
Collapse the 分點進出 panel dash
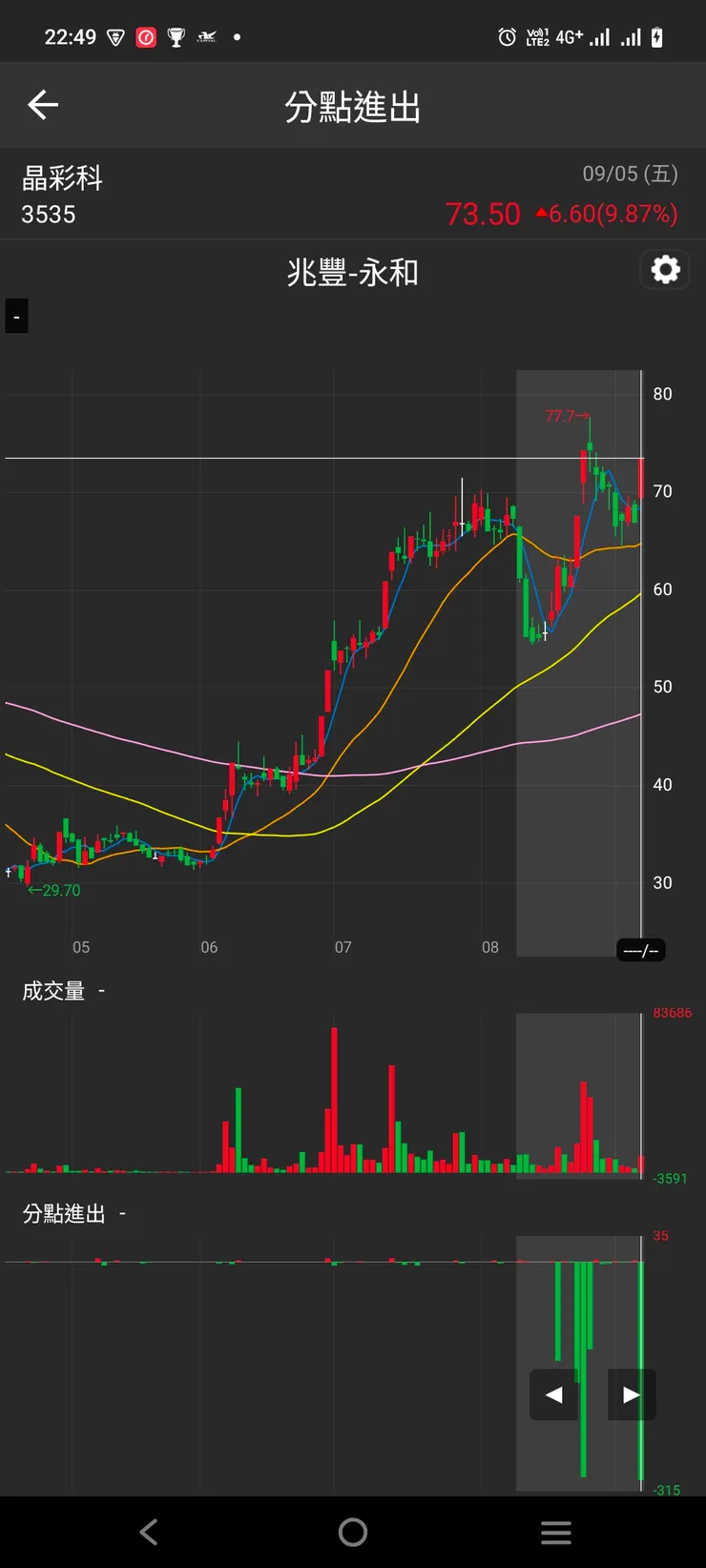click(122, 1214)
